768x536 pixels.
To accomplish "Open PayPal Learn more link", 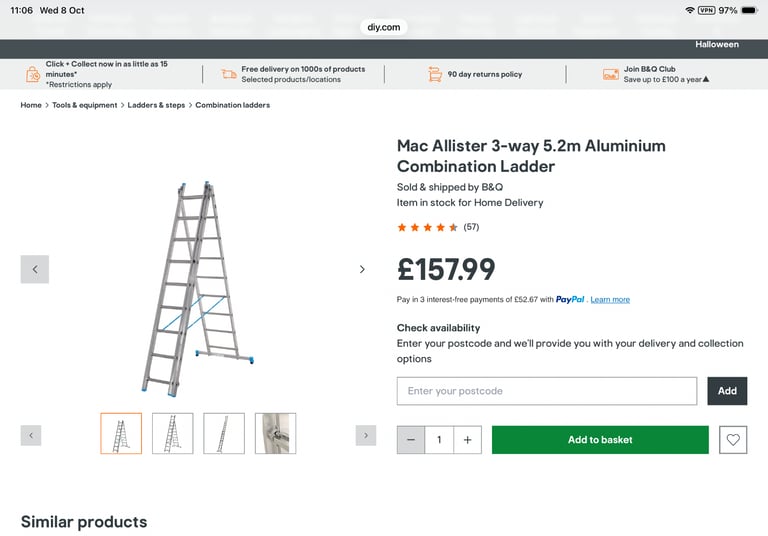I will [610, 300].
